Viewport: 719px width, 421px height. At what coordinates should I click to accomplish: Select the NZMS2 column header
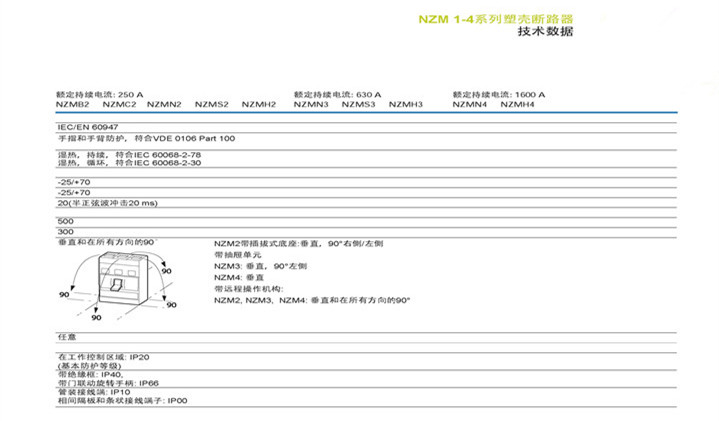point(211,104)
